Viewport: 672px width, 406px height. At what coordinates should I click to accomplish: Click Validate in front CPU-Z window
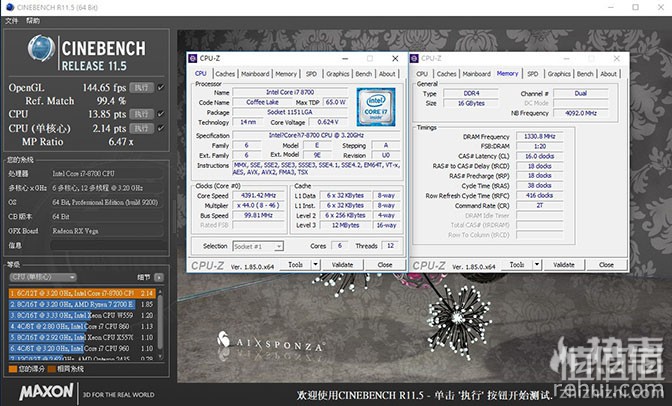pos(342,265)
